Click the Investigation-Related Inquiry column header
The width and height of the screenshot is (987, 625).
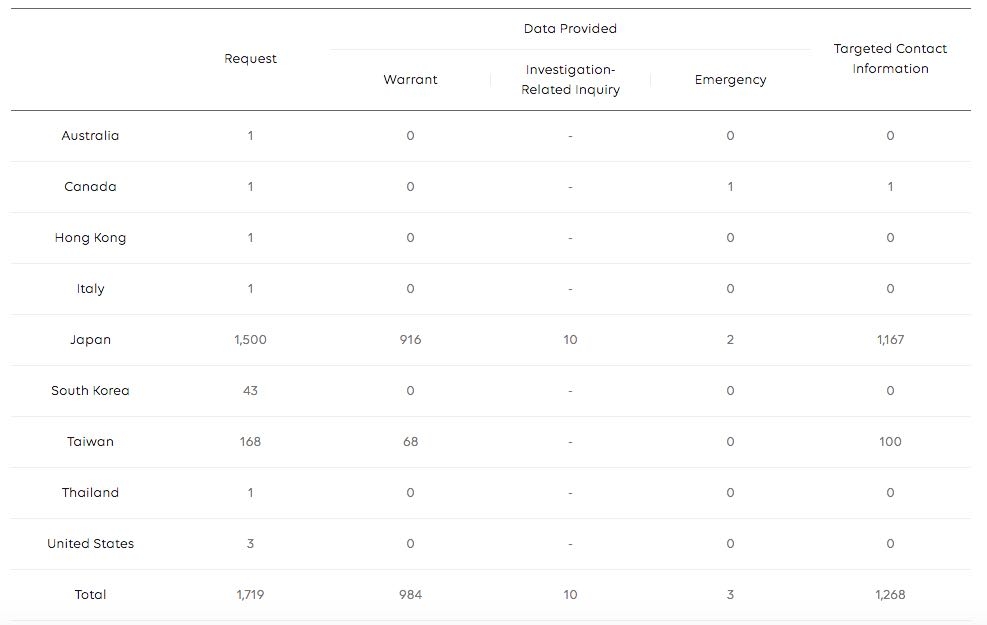[570, 80]
